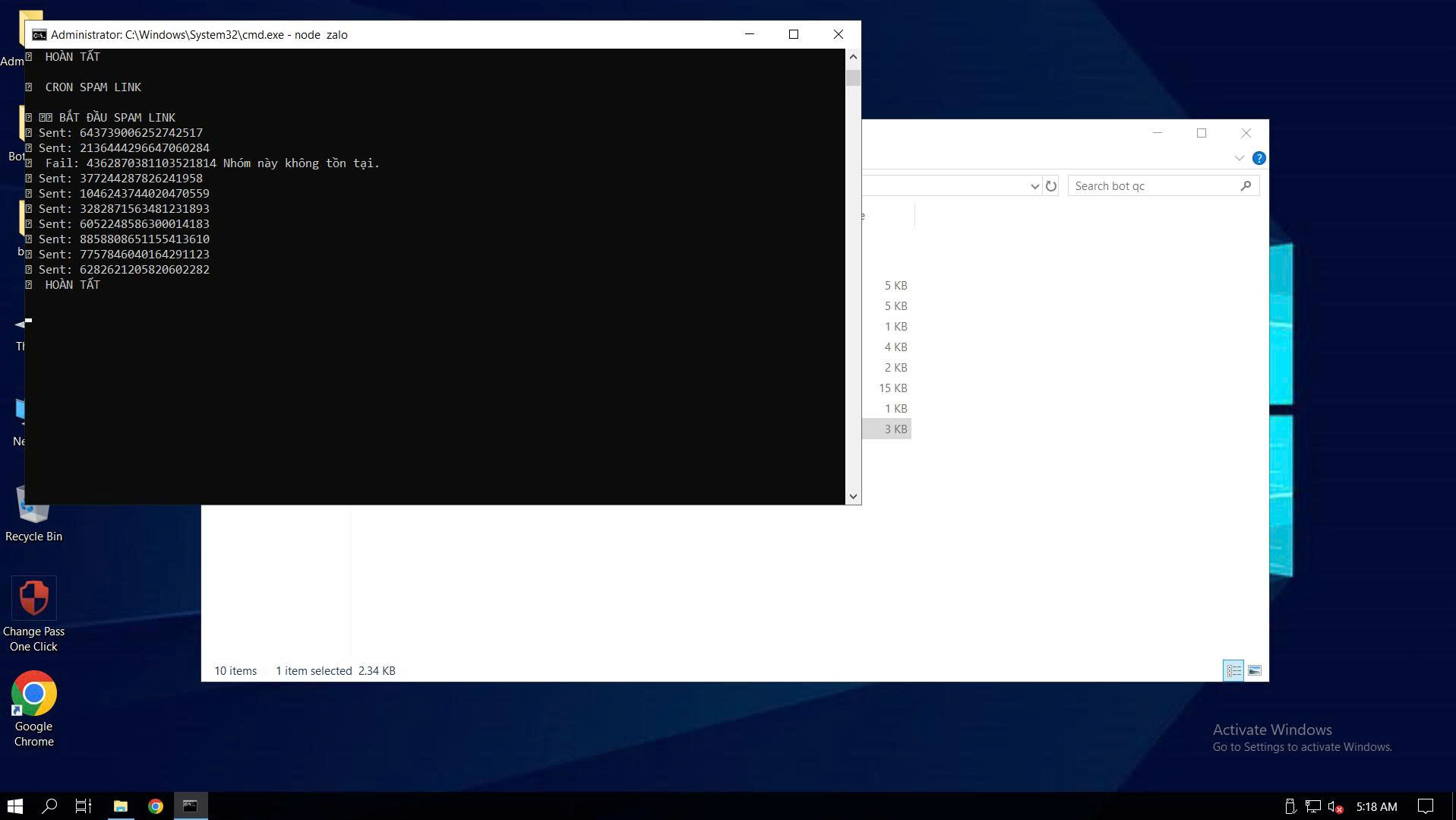Click the Search bot qc field
The width and height of the screenshot is (1456, 820).
(x=1163, y=186)
